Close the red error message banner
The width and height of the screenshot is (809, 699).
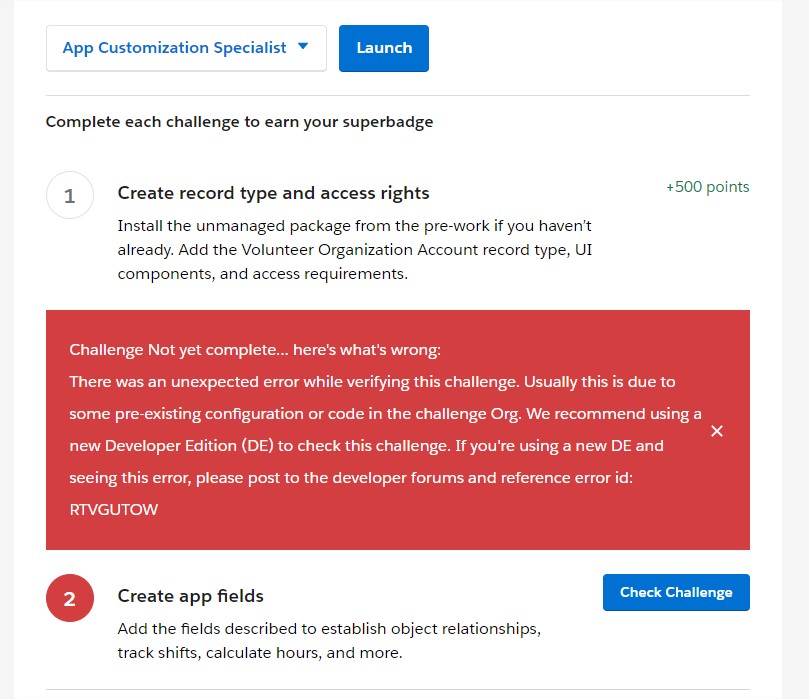[x=716, y=431]
